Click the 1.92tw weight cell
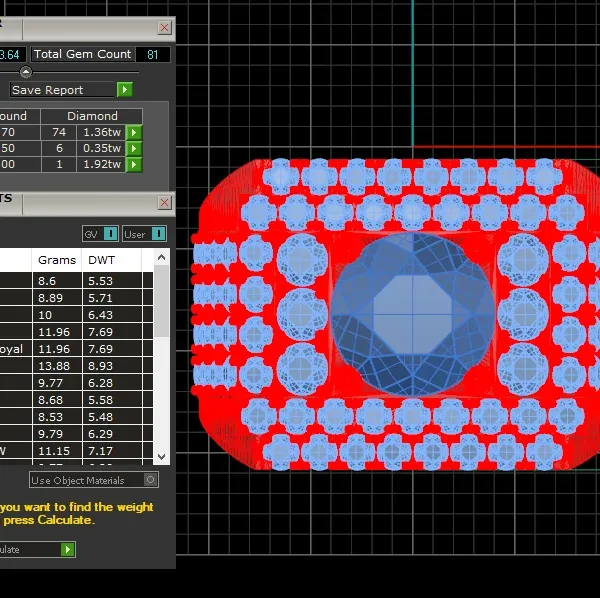Screen dimensions: 600x598 tap(101, 165)
